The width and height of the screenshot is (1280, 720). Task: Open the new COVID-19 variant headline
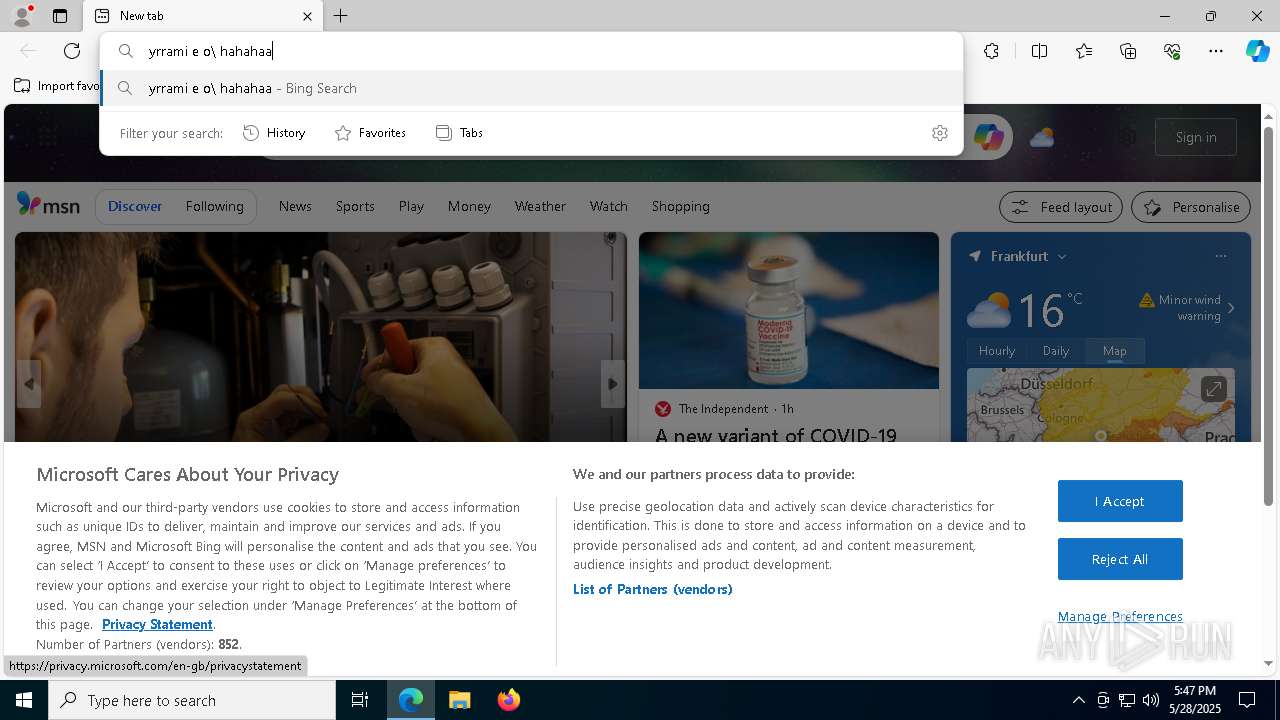[776, 435]
